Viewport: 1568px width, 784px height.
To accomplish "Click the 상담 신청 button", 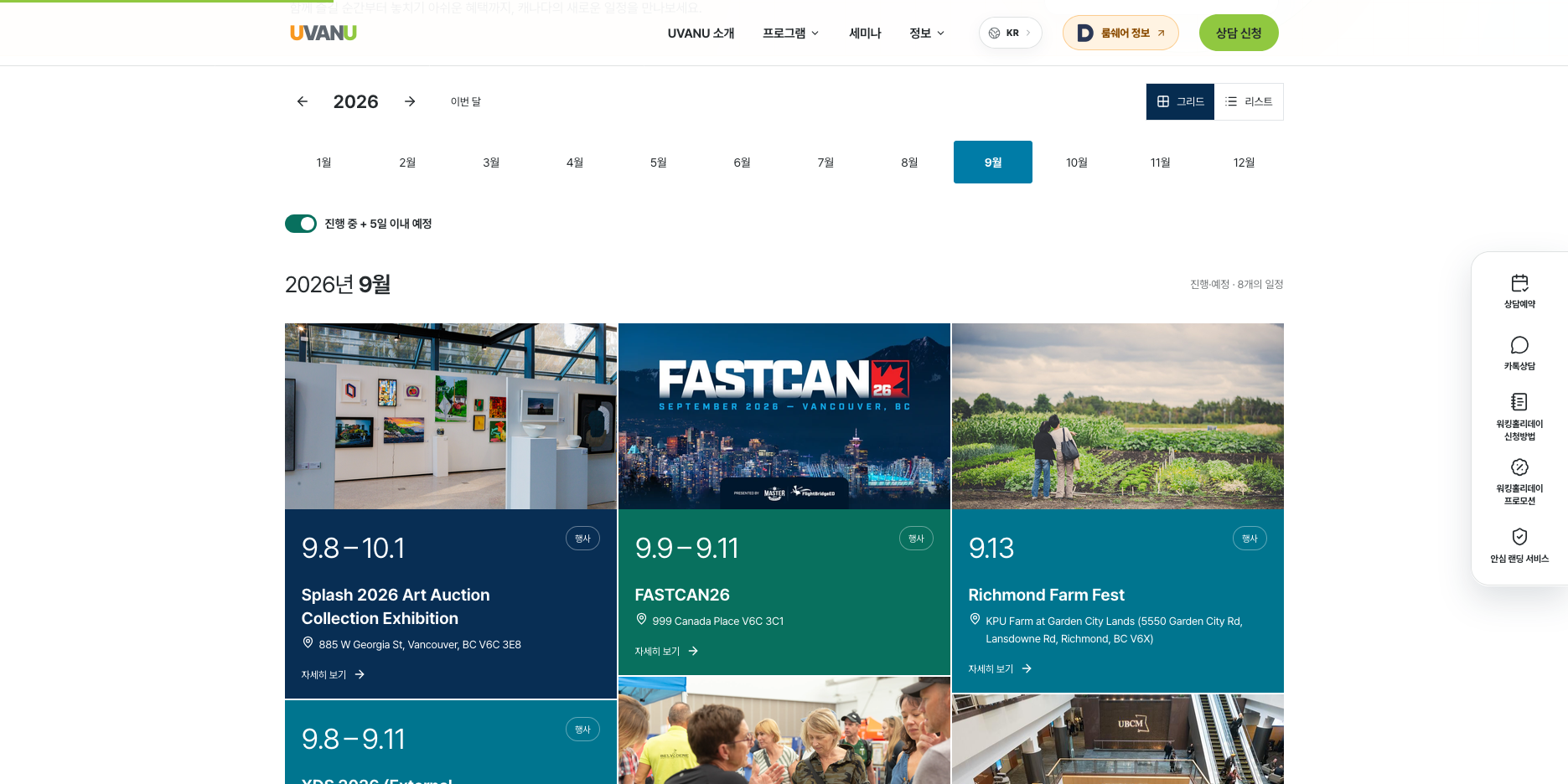I will (1239, 33).
